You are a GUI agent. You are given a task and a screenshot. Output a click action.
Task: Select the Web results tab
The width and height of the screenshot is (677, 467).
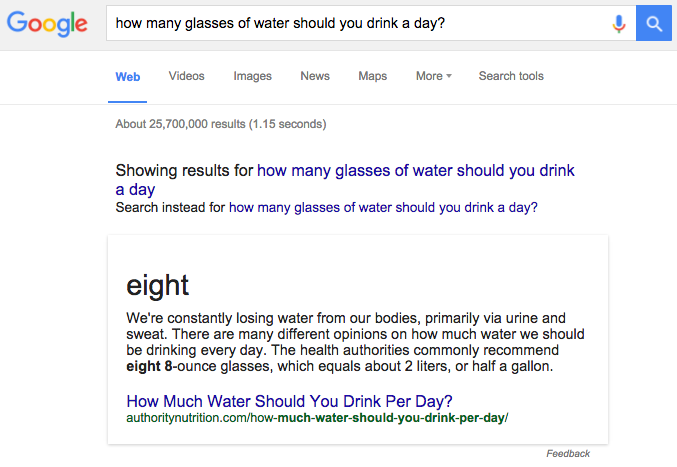click(x=128, y=77)
